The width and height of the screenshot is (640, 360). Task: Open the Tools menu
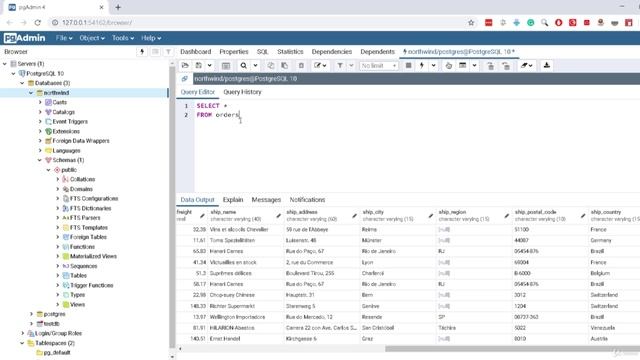(x=123, y=38)
